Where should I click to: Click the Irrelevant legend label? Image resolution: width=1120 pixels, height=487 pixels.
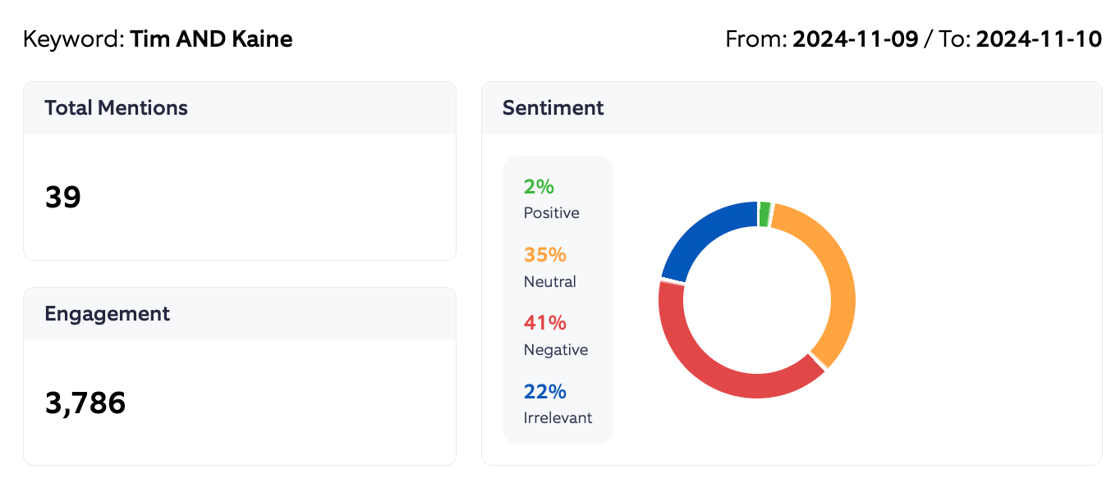[558, 418]
